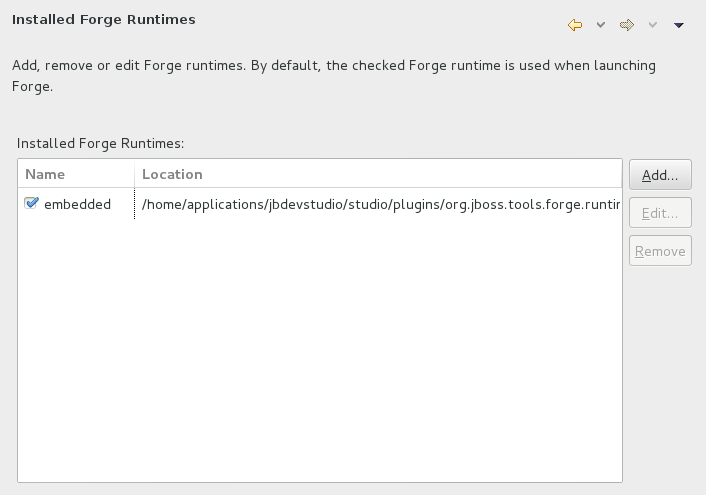The height and width of the screenshot is (495, 706).
Task: Open the Forward history dropdown arrow
Action: coord(653,25)
